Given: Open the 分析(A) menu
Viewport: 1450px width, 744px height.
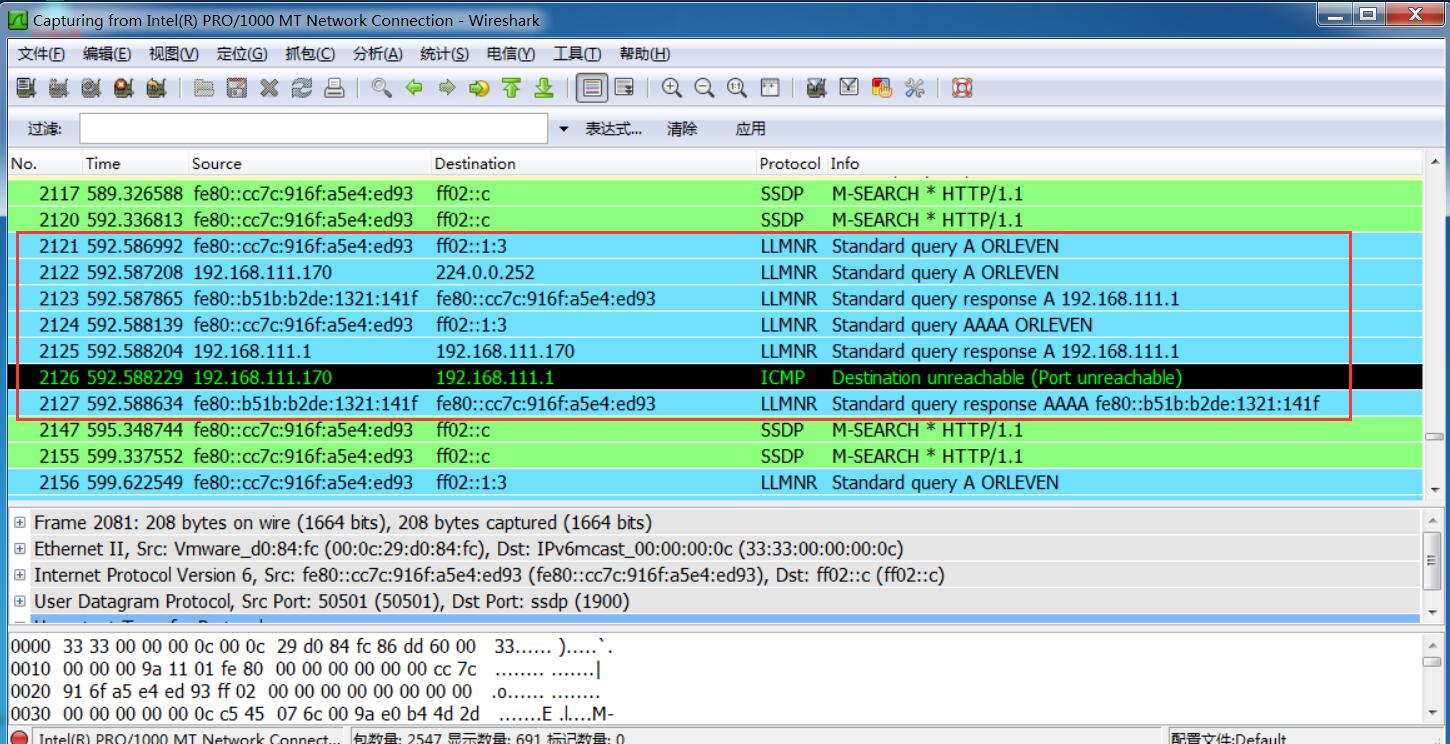Looking at the screenshot, I should [x=377, y=54].
